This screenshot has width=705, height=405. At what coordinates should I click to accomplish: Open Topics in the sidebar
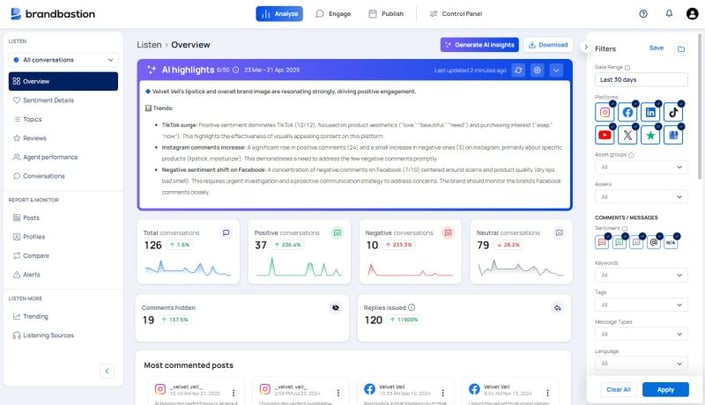coord(27,119)
